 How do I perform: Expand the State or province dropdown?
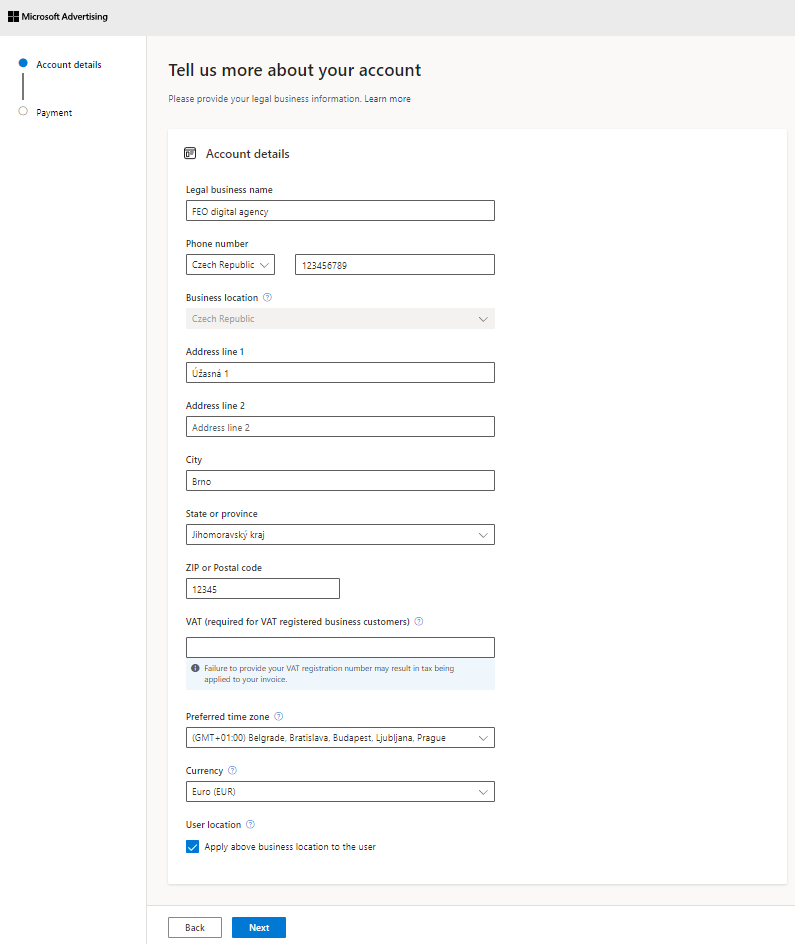click(x=340, y=535)
